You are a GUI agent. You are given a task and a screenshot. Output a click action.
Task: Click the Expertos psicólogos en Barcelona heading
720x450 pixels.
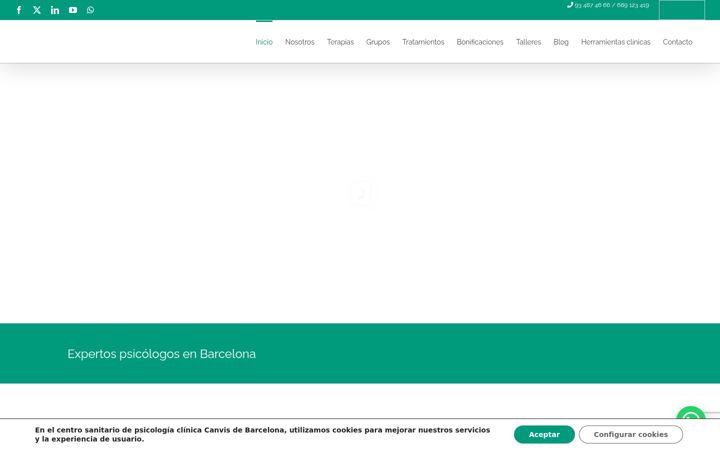[162, 354]
